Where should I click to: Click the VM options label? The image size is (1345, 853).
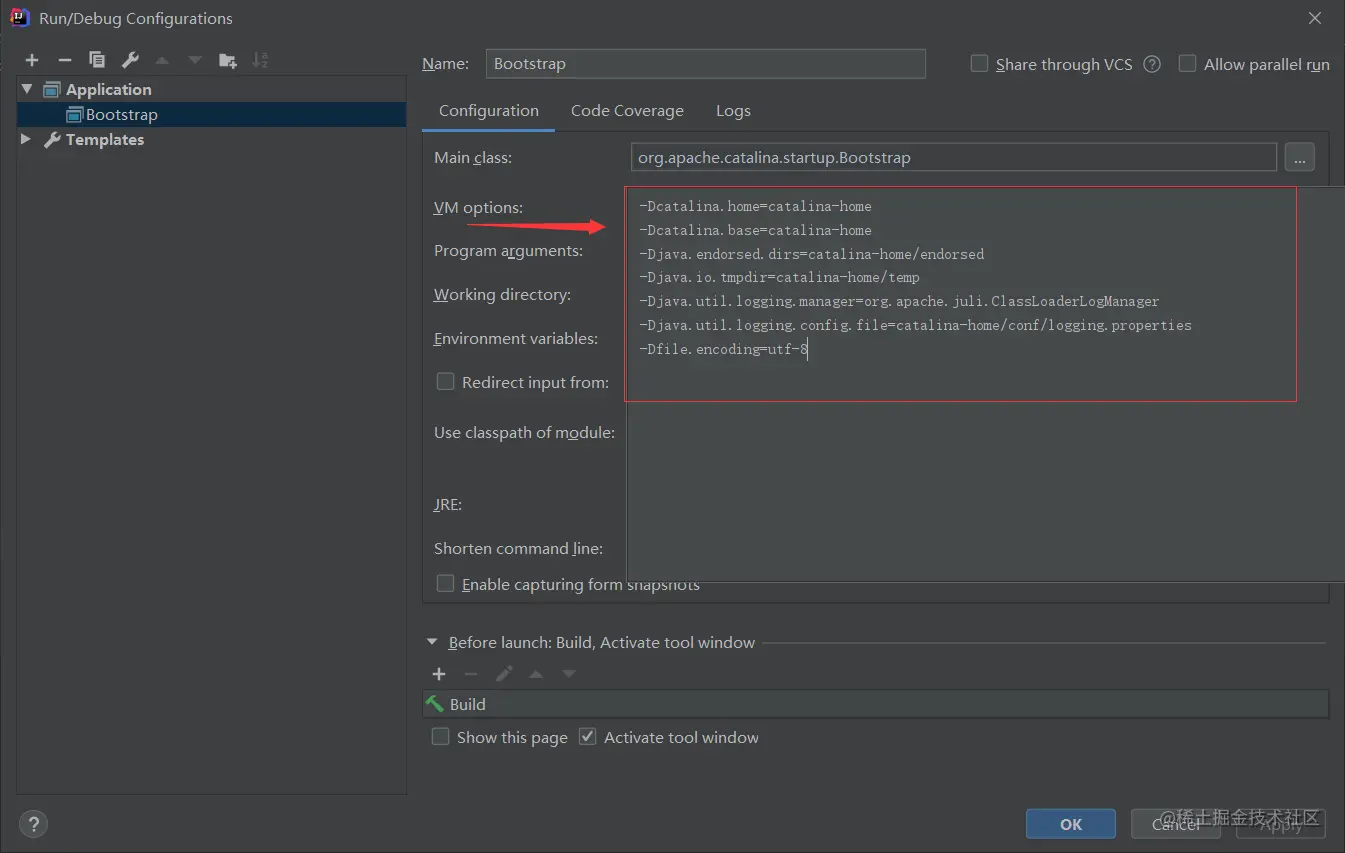click(x=478, y=208)
